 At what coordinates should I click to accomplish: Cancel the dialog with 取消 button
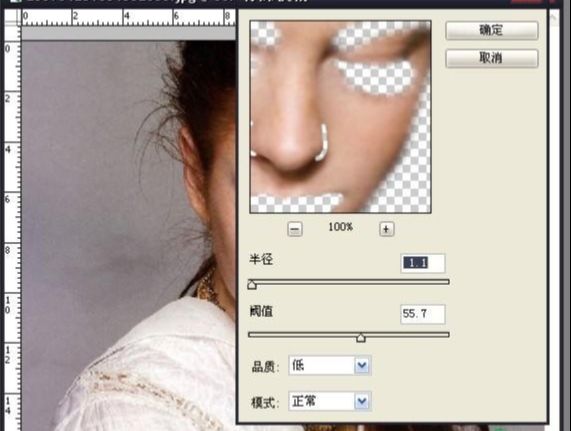coord(492,58)
